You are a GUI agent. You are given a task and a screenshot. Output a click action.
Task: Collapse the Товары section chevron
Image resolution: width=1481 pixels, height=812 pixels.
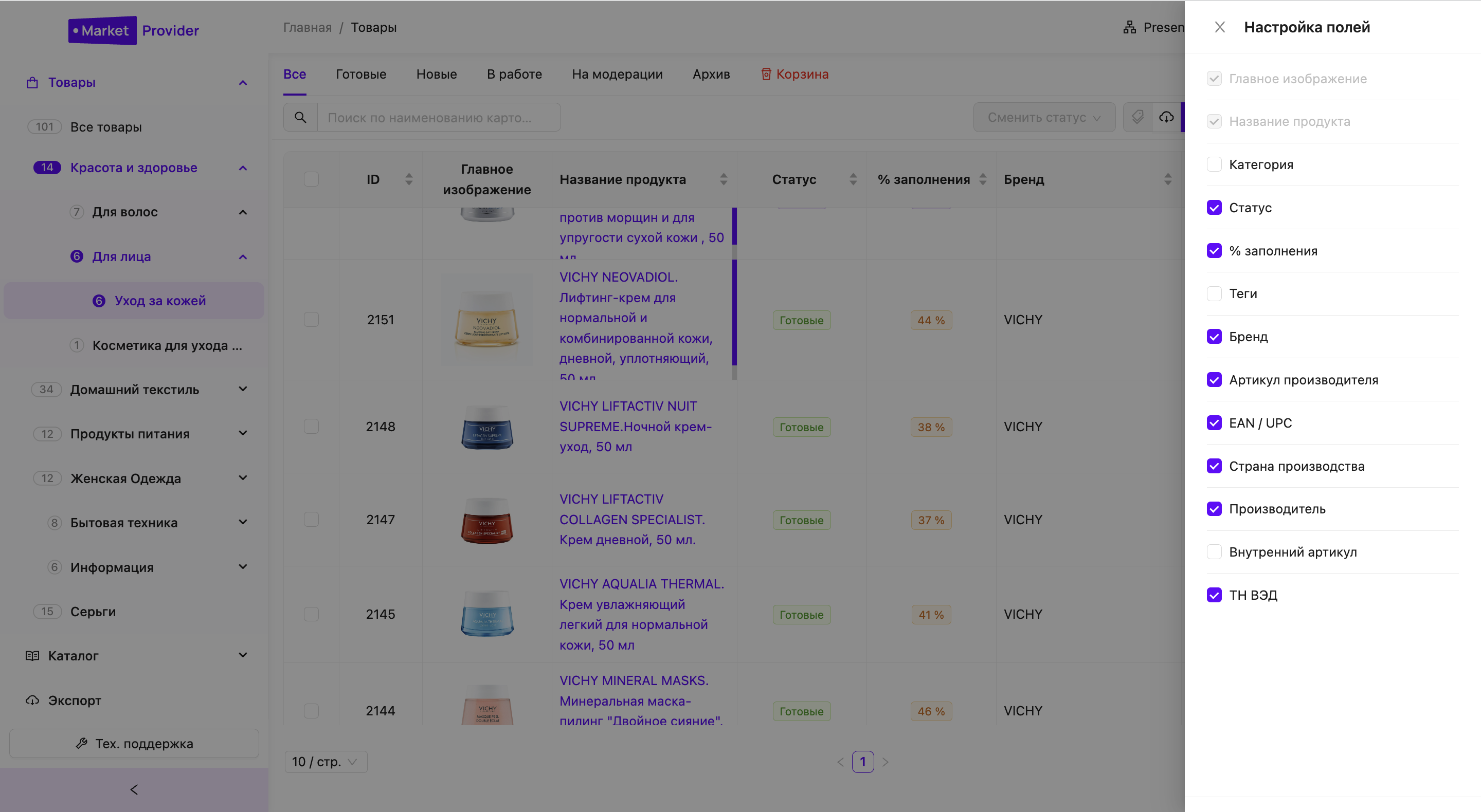click(x=243, y=83)
